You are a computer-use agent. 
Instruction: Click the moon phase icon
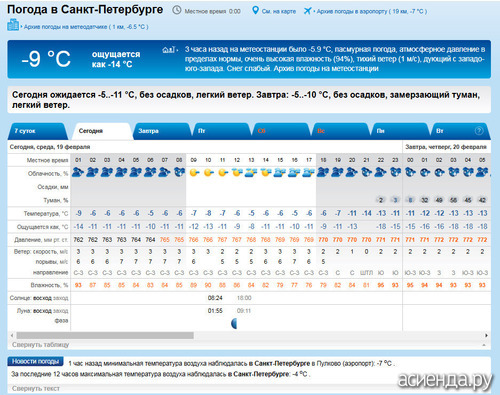tap(234, 323)
